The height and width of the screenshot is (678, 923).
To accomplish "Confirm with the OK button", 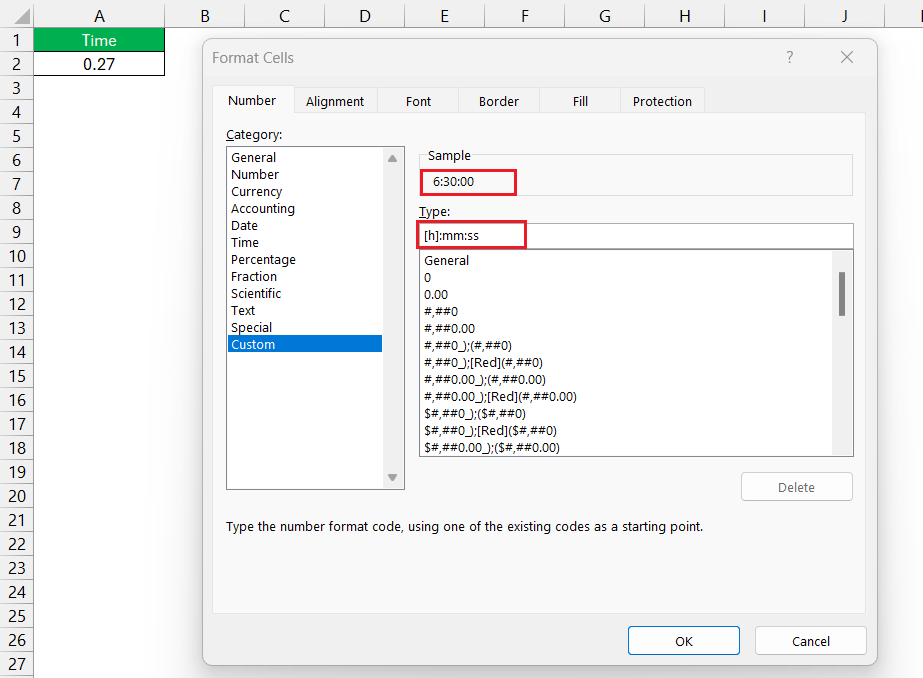I will 683,641.
